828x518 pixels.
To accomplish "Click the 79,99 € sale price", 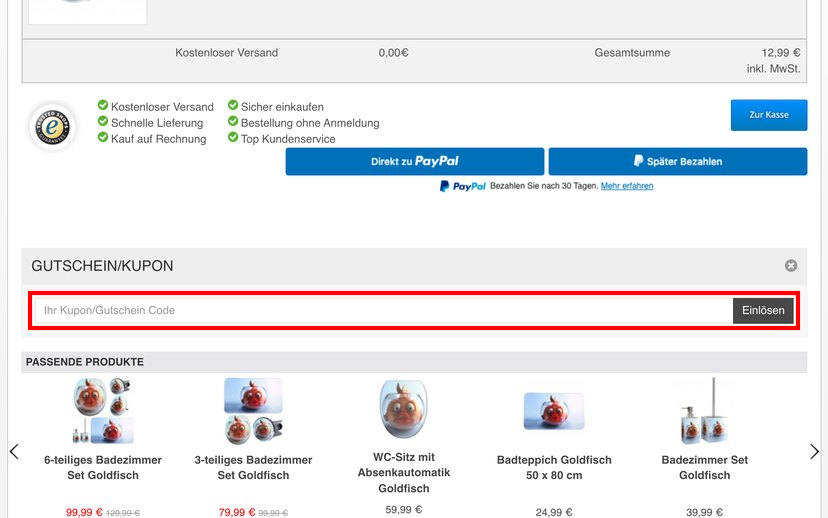I will (x=237, y=512).
